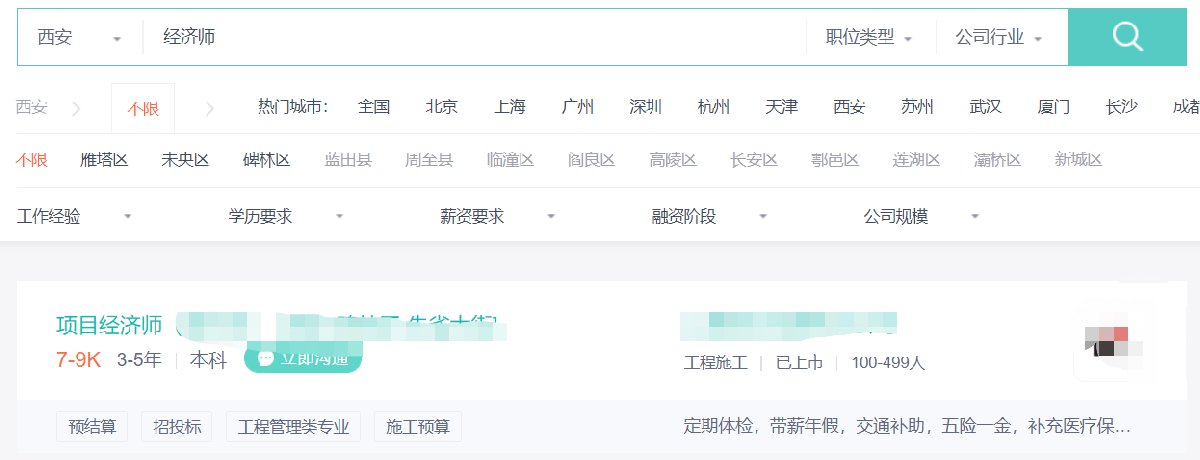Open the 公司规模 filter dropdown
The image size is (1200, 460).
tap(921, 216)
